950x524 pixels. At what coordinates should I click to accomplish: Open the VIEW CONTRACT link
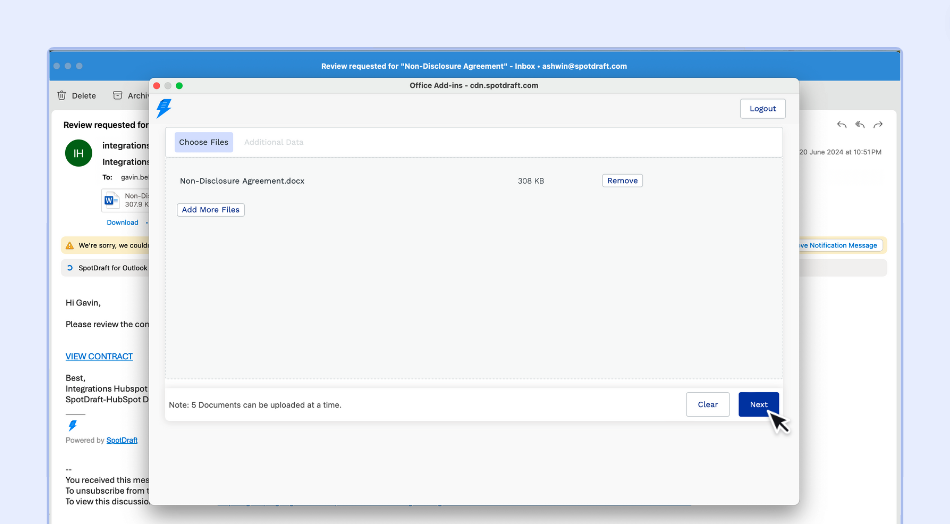coord(99,357)
